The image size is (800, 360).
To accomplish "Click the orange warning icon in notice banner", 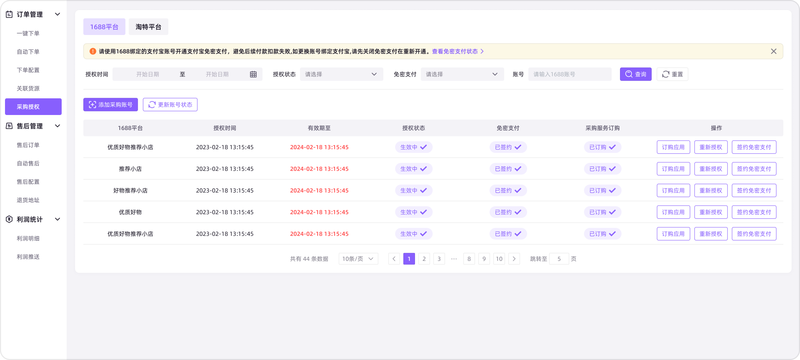I will [x=92, y=52].
